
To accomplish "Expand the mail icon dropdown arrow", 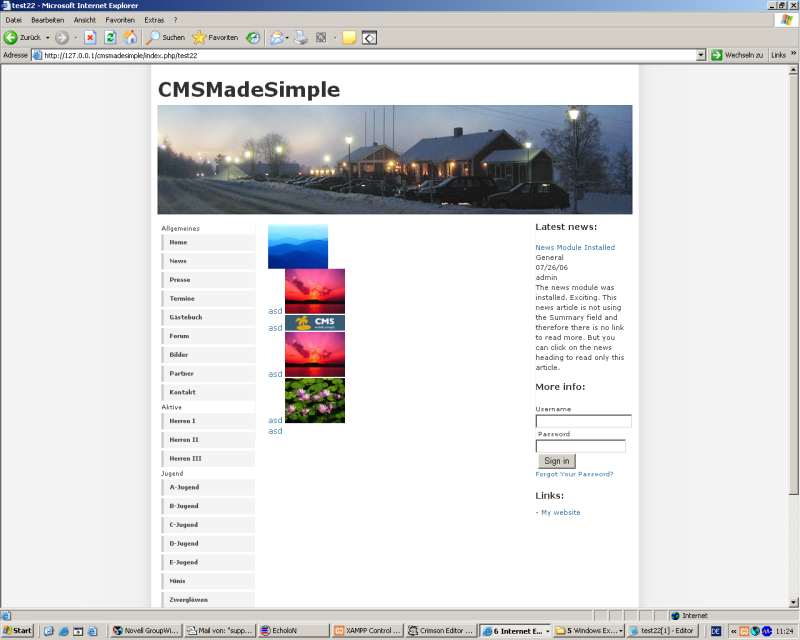I will 288,37.
